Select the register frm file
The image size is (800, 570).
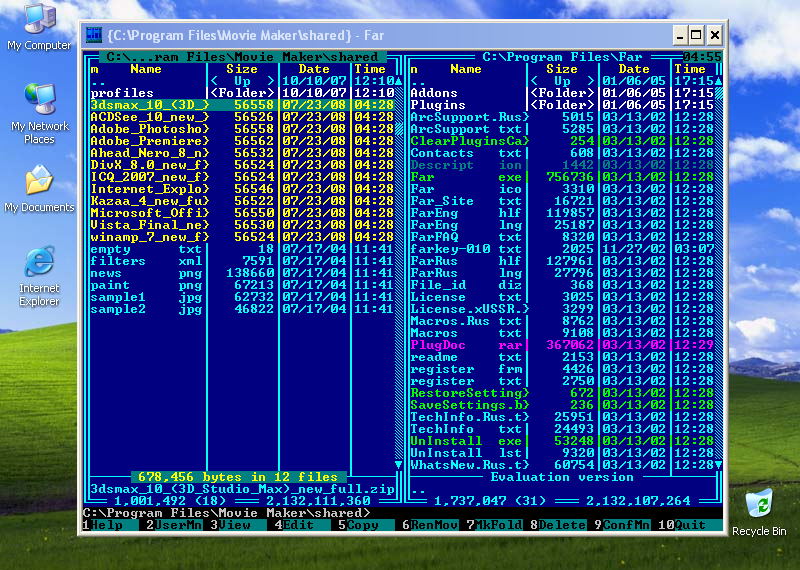coord(562,369)
